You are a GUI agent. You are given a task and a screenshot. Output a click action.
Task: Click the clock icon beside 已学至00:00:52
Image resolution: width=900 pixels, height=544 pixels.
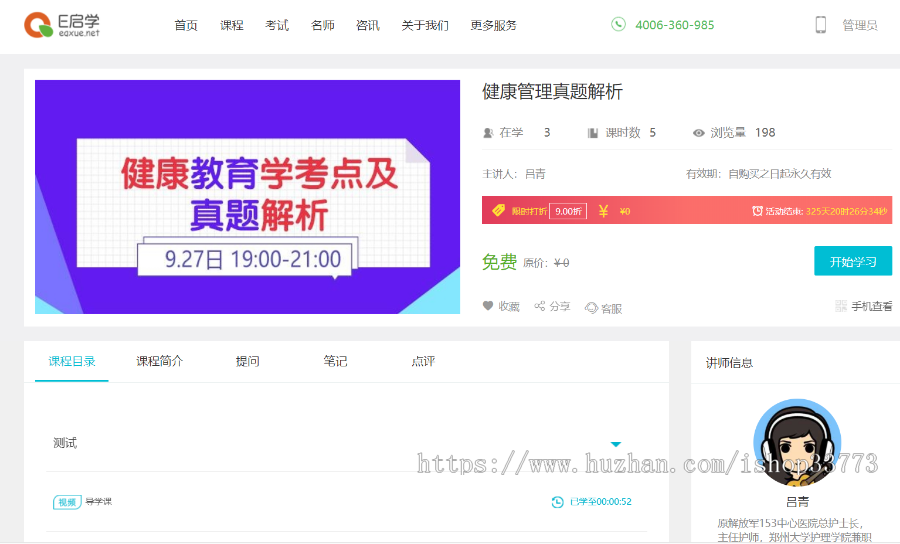(557, 502)
